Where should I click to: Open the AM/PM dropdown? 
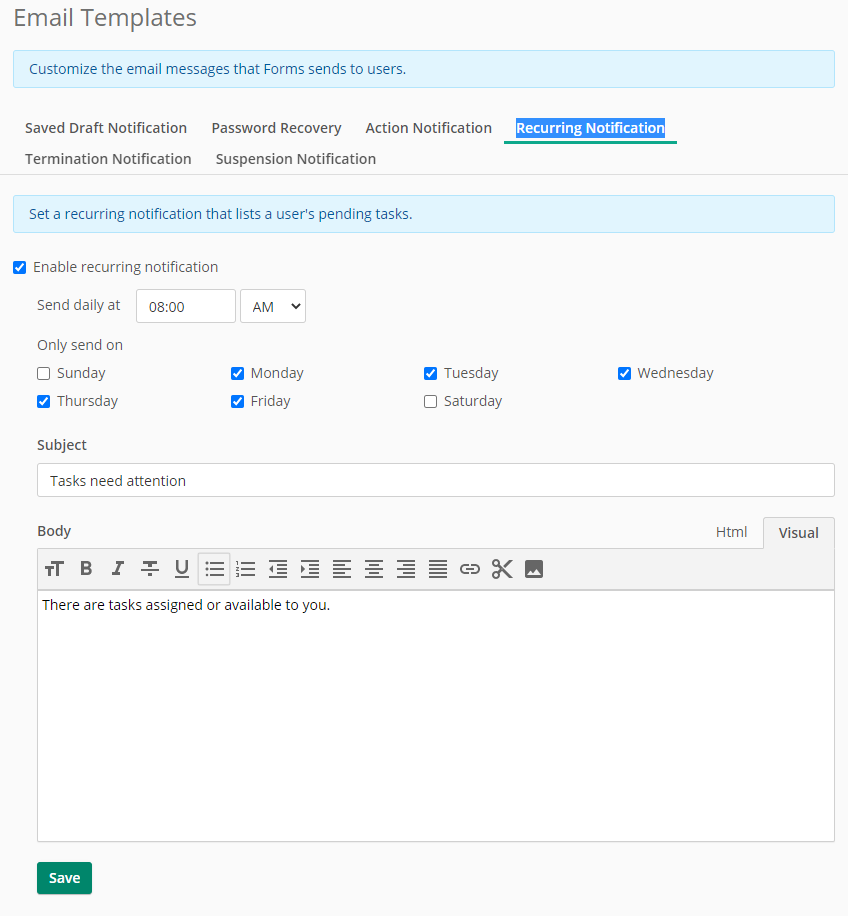[273, 306]
